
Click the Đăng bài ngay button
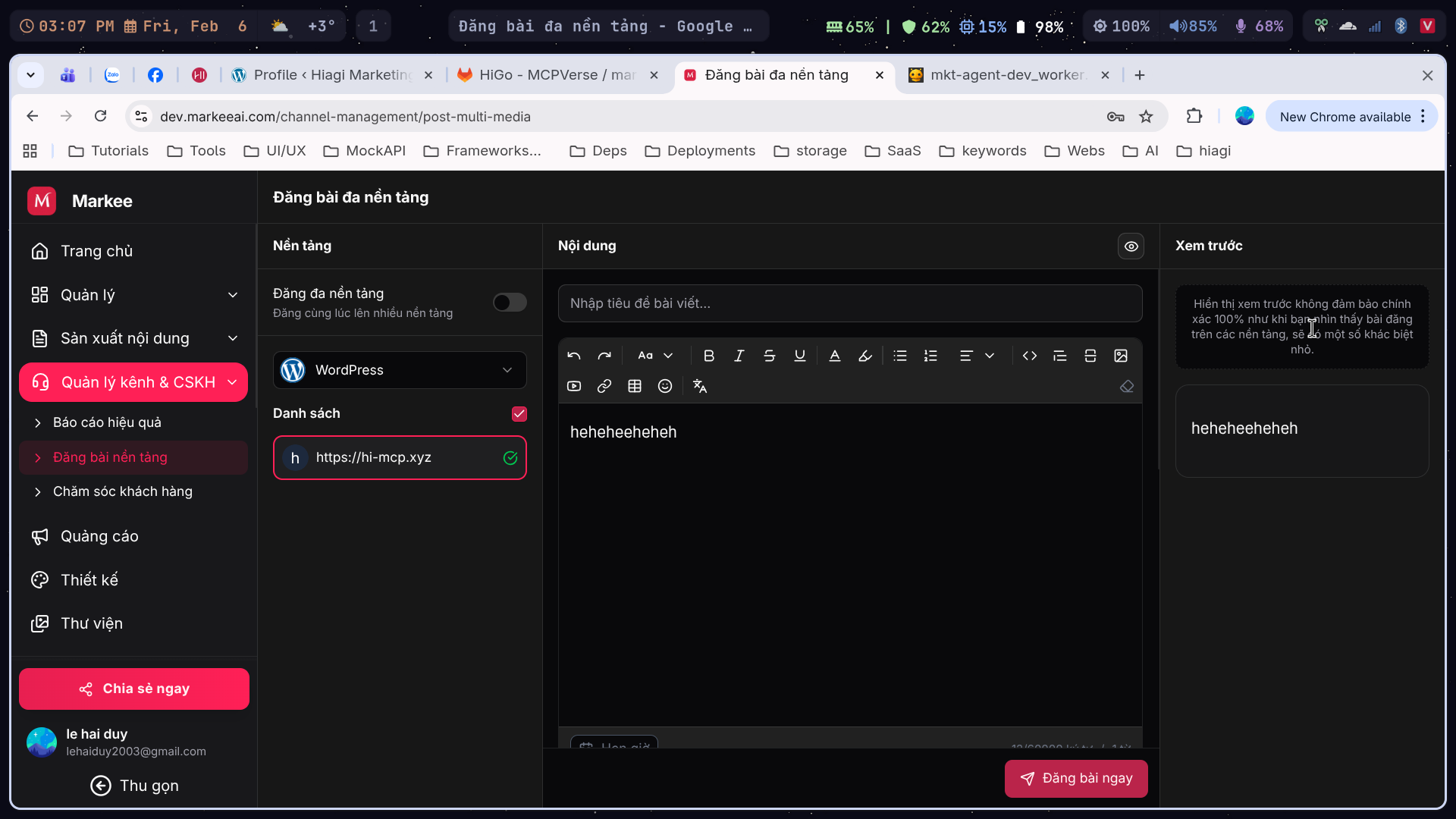coord(1075,779)
